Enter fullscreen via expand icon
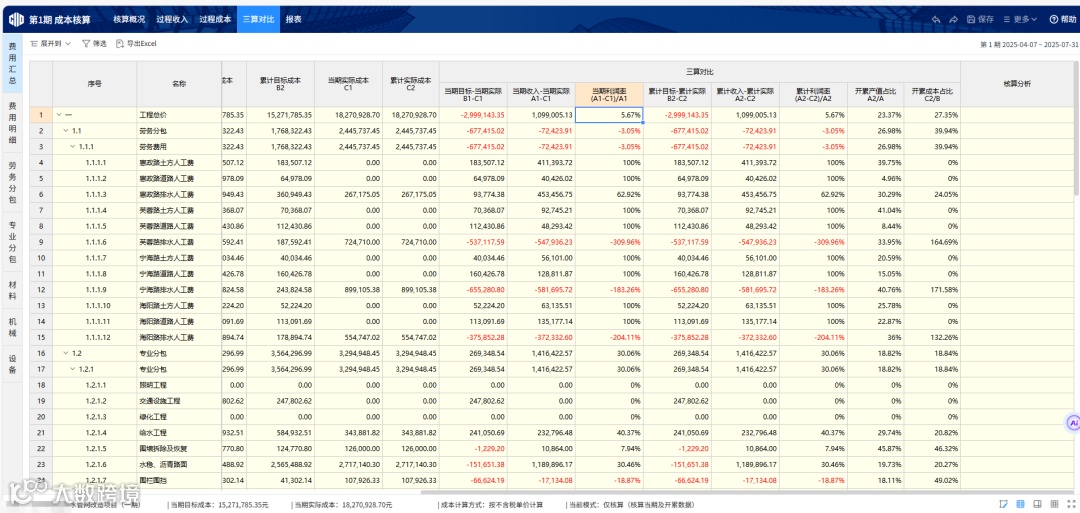Screen dimensions: 1080x513 click(x=1070, y=504)
